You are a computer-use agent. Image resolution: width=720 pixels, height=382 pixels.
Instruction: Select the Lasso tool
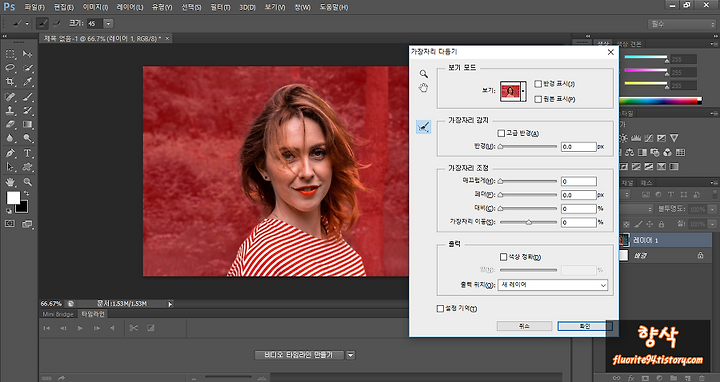pyautogui.click(x=10, y=68)
